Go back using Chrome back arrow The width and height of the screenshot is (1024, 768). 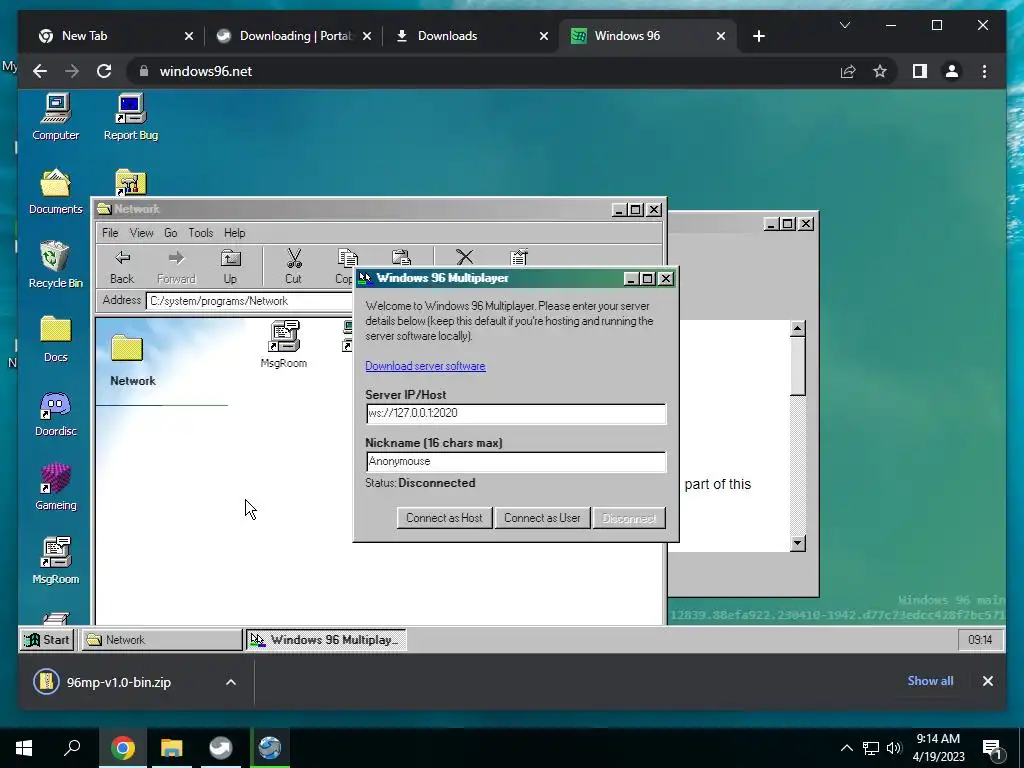[x=40, y=71]
